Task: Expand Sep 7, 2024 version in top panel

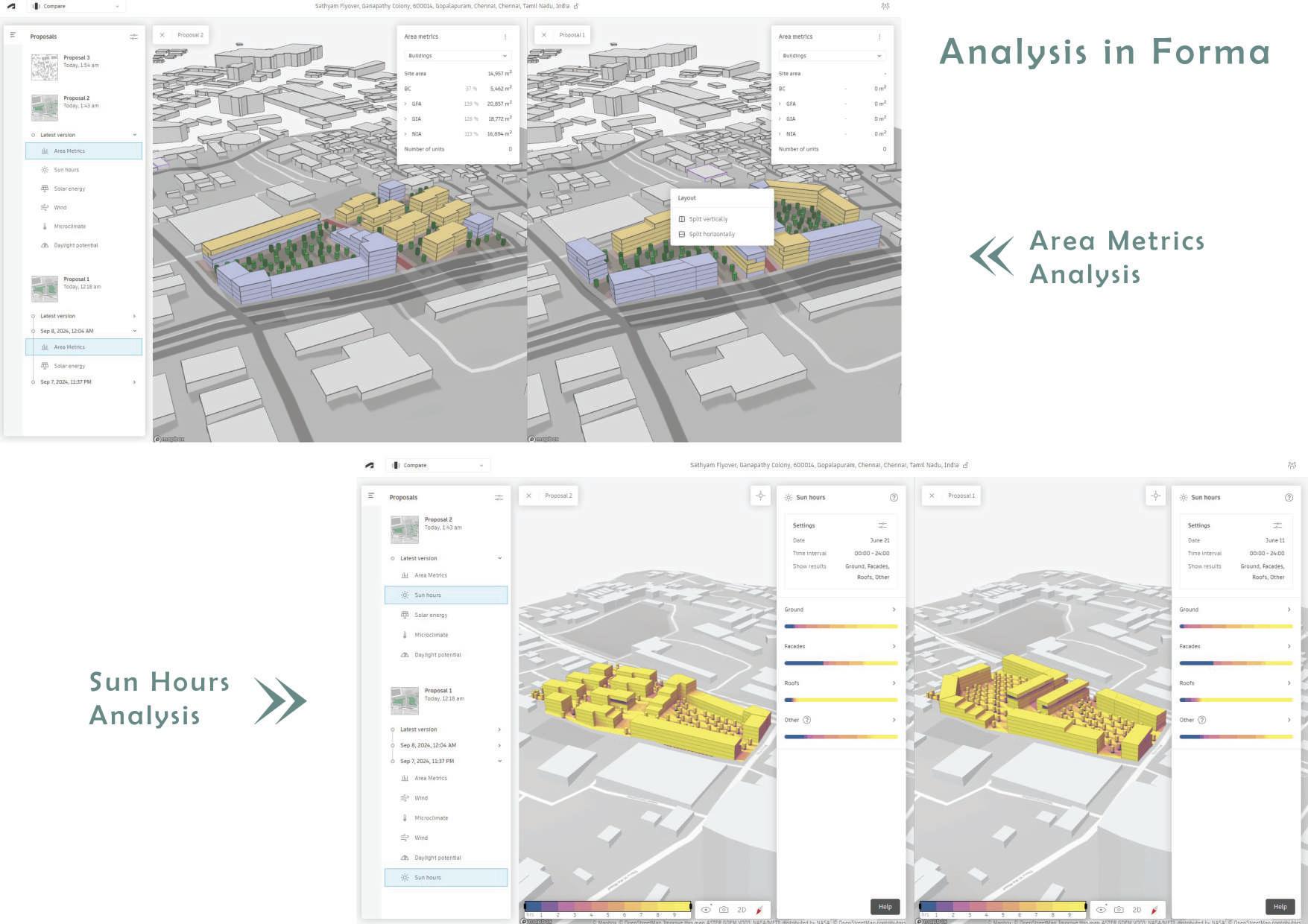Action: 135,382
